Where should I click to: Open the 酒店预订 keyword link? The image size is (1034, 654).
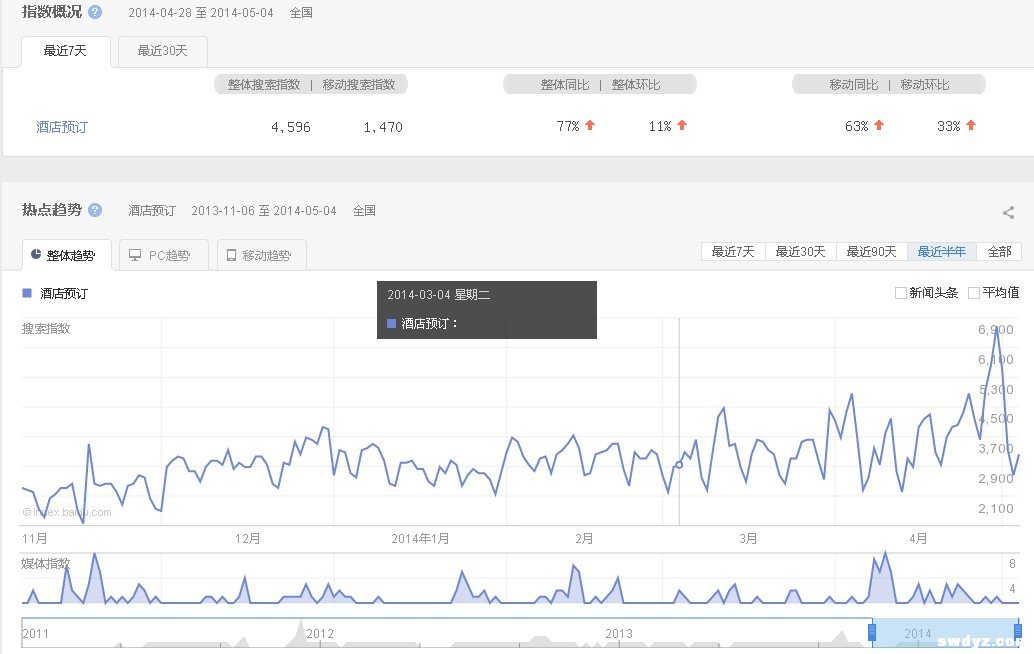(62, 126)
